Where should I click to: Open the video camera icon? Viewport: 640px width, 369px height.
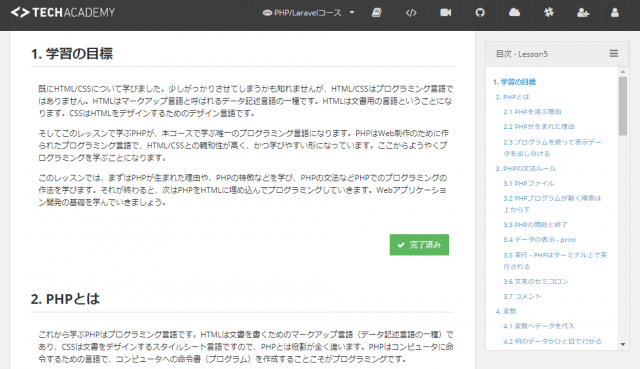click(446, 13)
